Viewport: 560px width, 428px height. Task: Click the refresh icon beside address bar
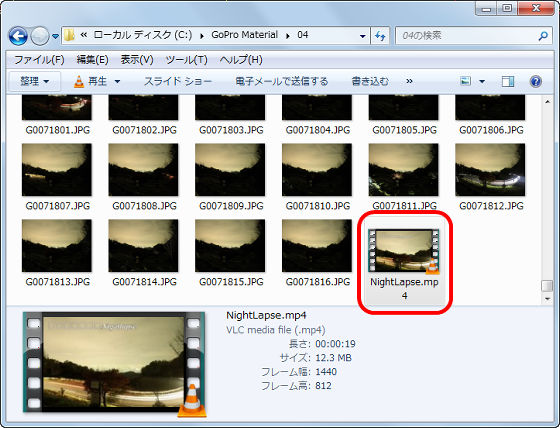(380, 36)
